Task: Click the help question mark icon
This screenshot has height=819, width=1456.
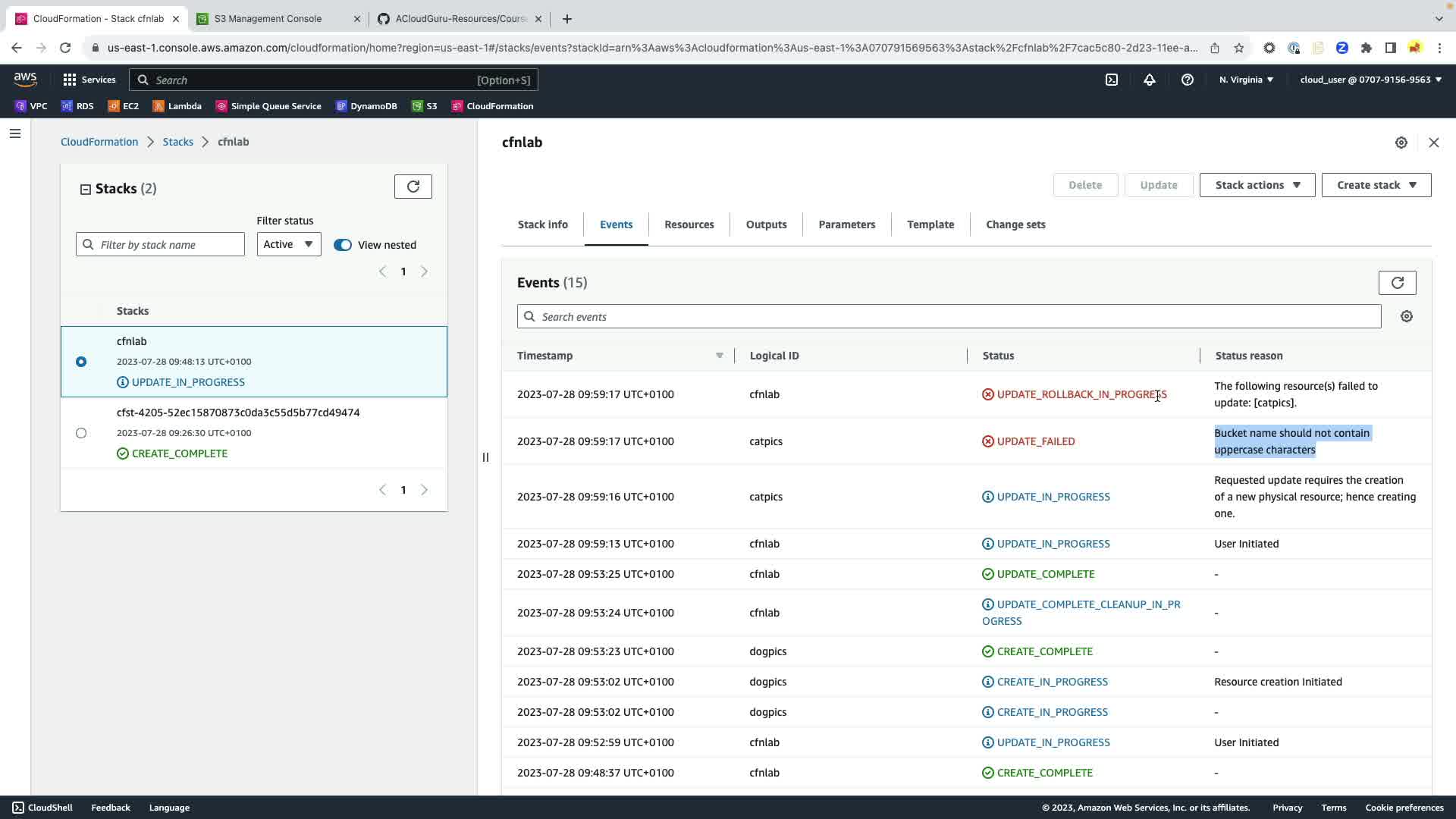Action: (x=1188, y=80)
